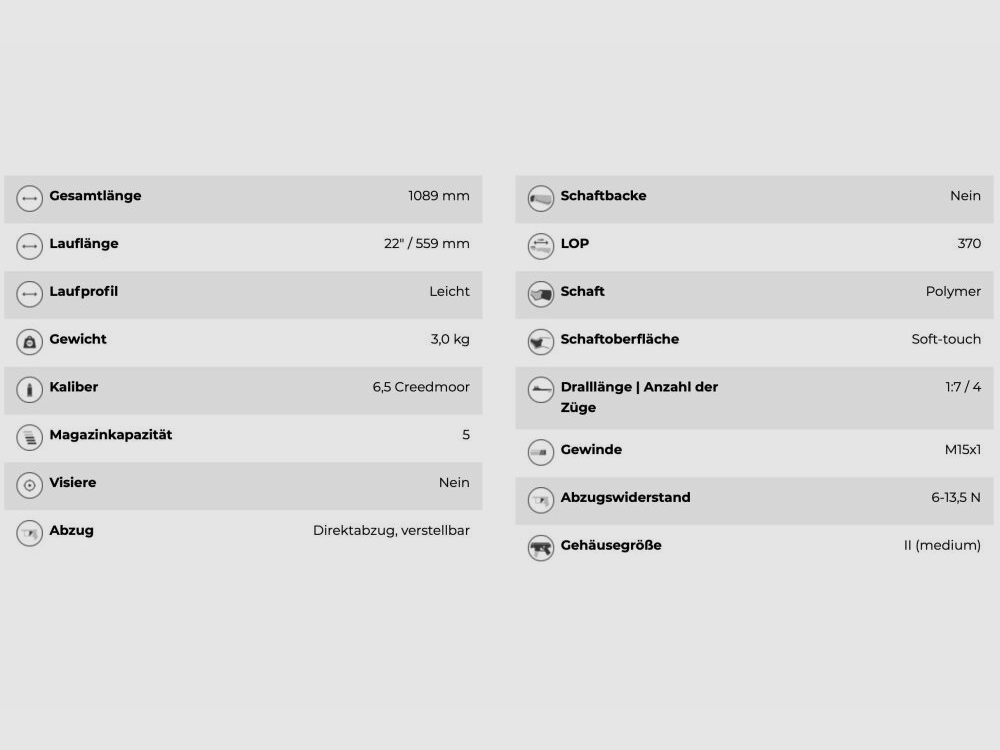The image size is (1000, 750).
Task: Select the Schaftoberfläche surface icon
Action: 541,342
